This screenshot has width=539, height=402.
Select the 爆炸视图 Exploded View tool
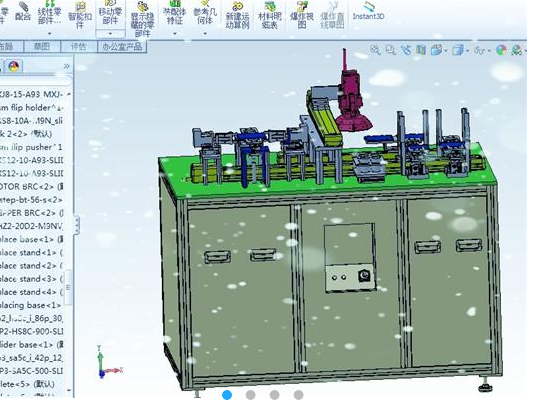click(301, 15)
